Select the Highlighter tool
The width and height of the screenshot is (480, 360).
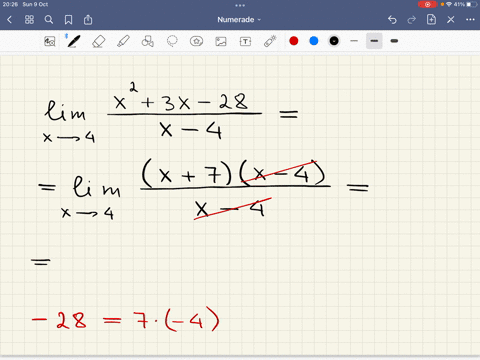[123, 41]
